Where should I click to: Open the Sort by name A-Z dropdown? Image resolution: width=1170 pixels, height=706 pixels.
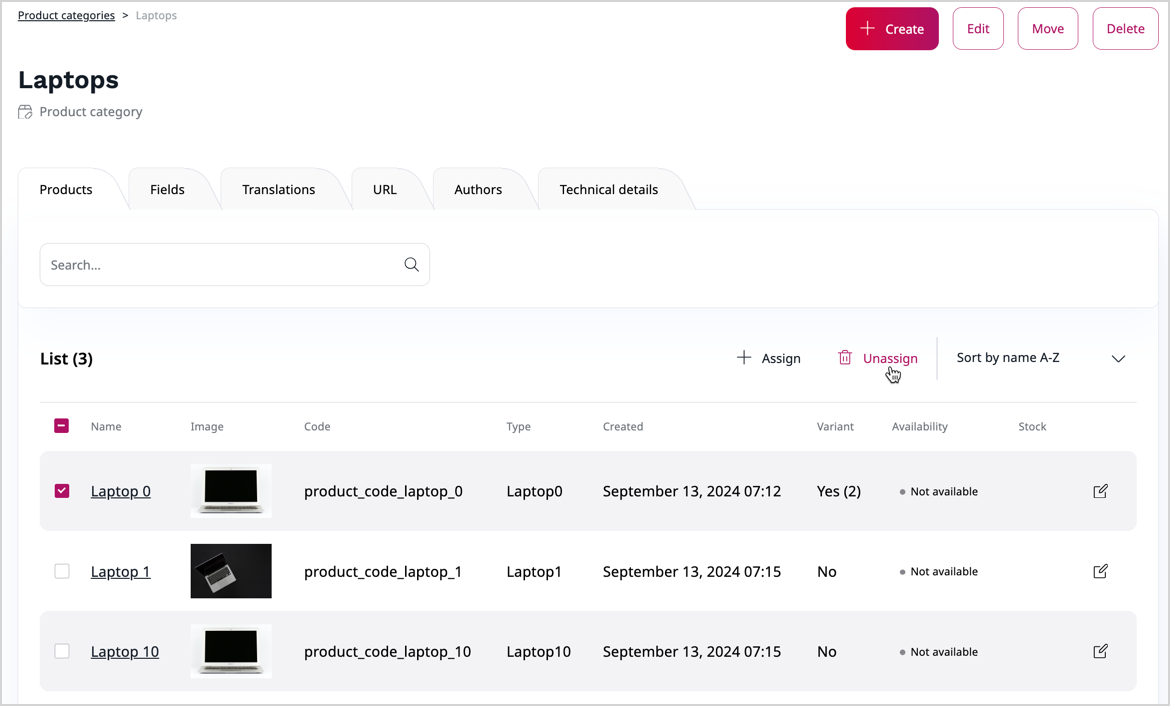1040,358
